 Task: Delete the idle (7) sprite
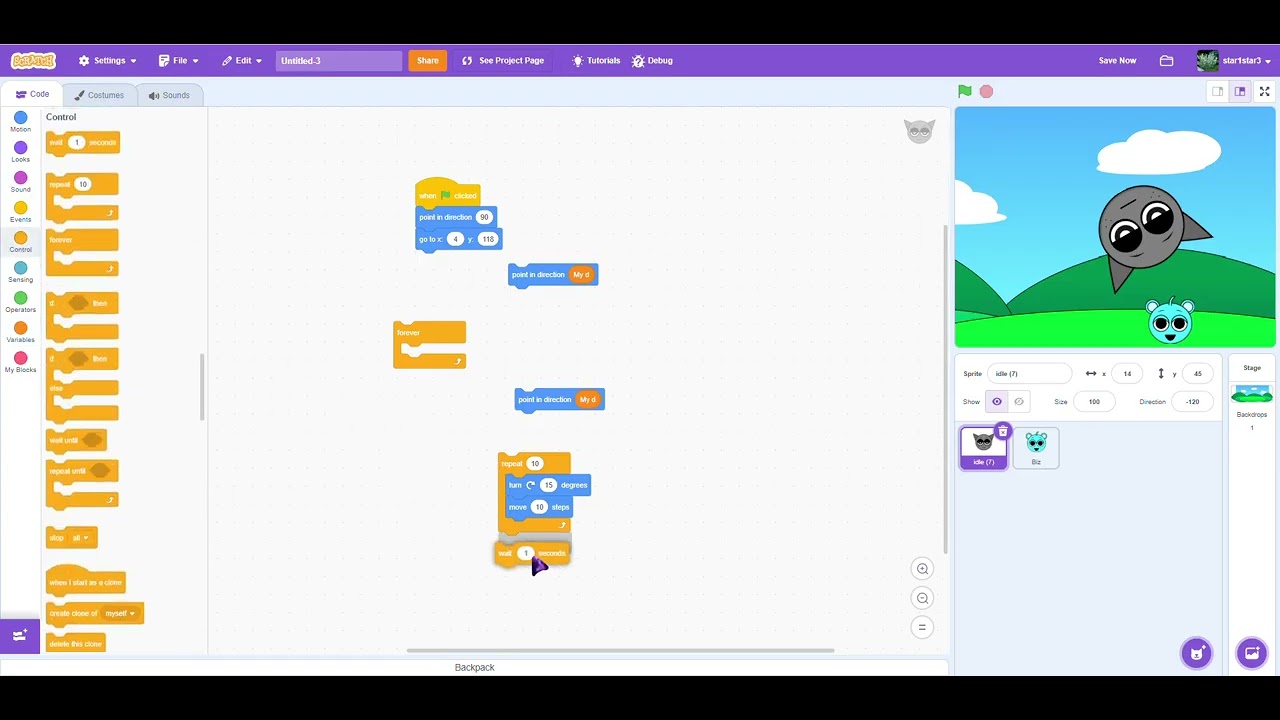point(1003,431)
